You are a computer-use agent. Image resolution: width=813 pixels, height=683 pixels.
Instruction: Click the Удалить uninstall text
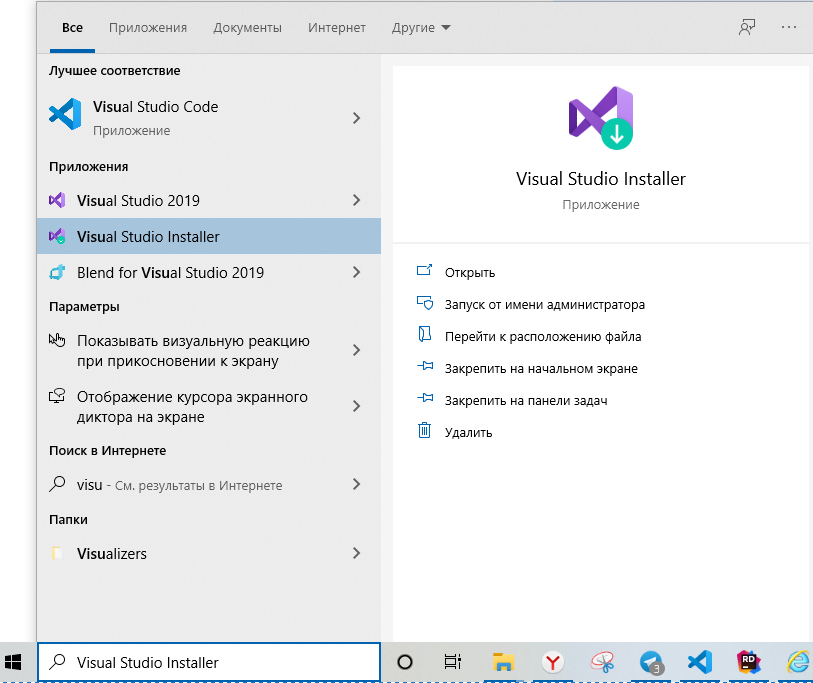[468, 433]
